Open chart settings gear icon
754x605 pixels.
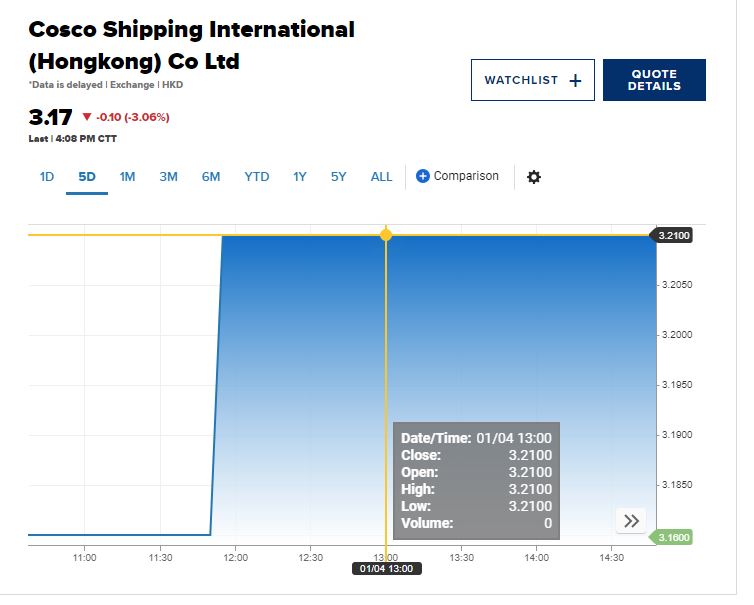[x=533, y=177]
